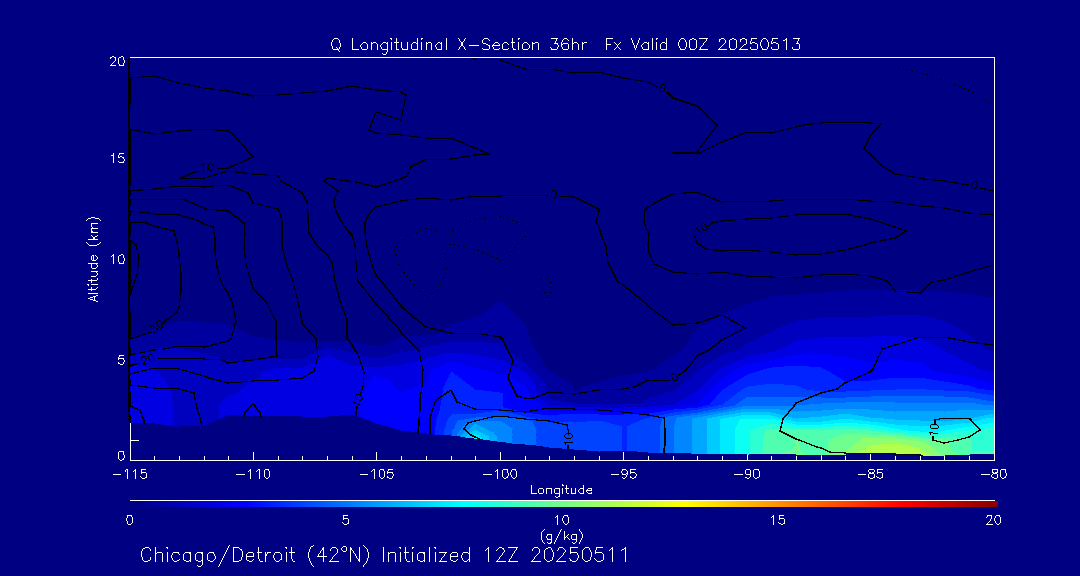Click the contour label 30 near left edge
The image size is (1080, 576).
(157, 325)
